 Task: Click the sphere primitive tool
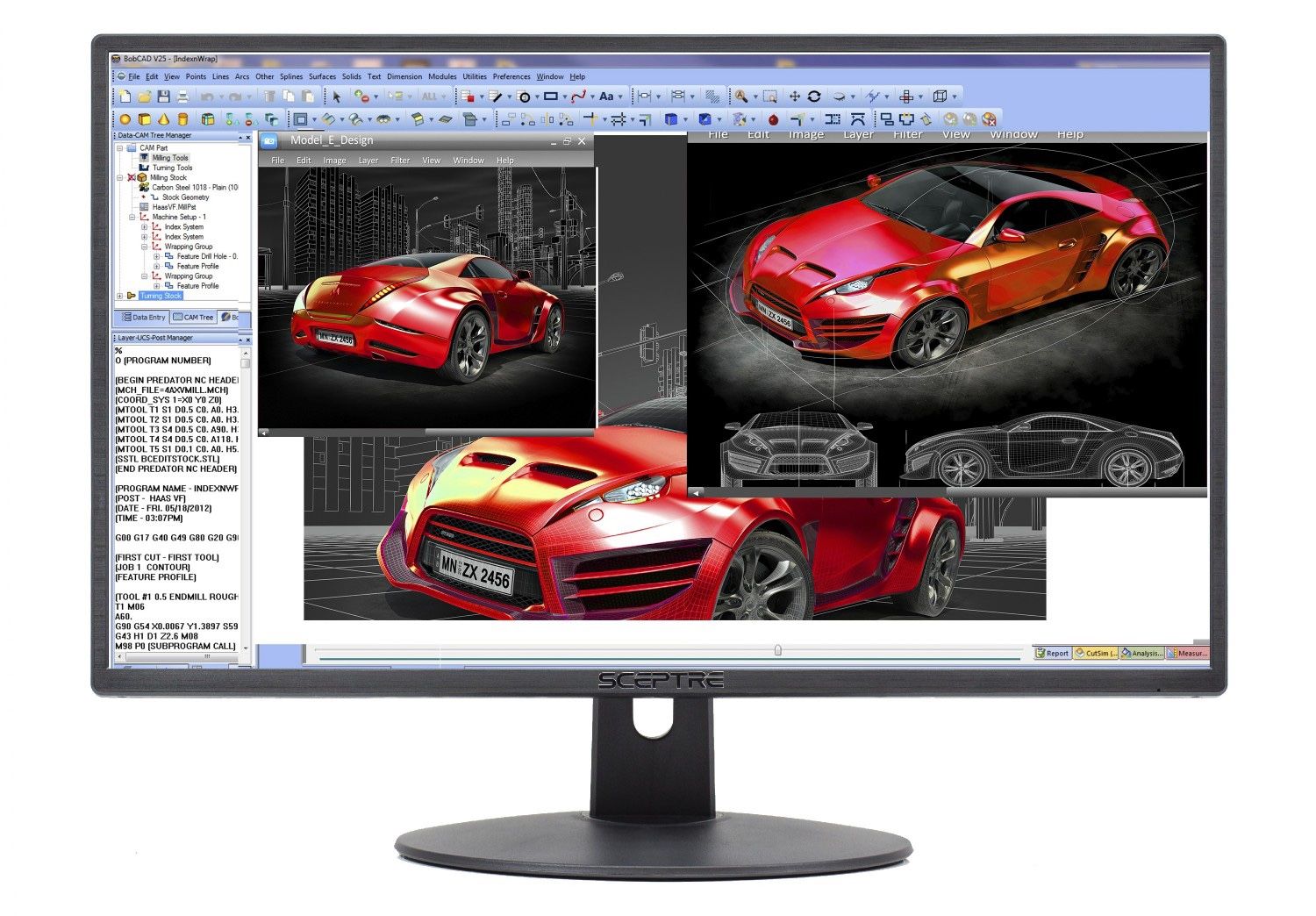(x=125, y=118)
